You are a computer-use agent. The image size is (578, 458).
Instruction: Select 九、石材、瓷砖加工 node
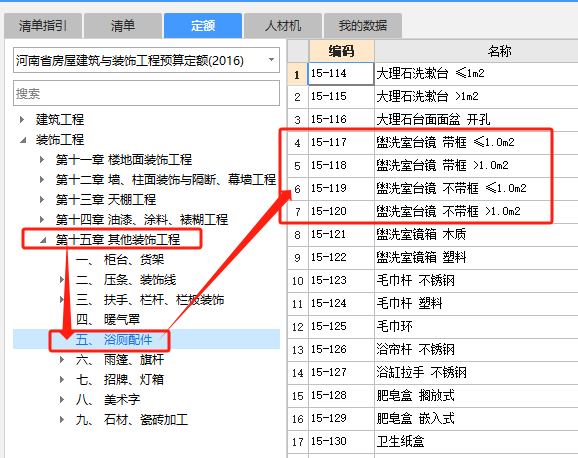point(132,419)
